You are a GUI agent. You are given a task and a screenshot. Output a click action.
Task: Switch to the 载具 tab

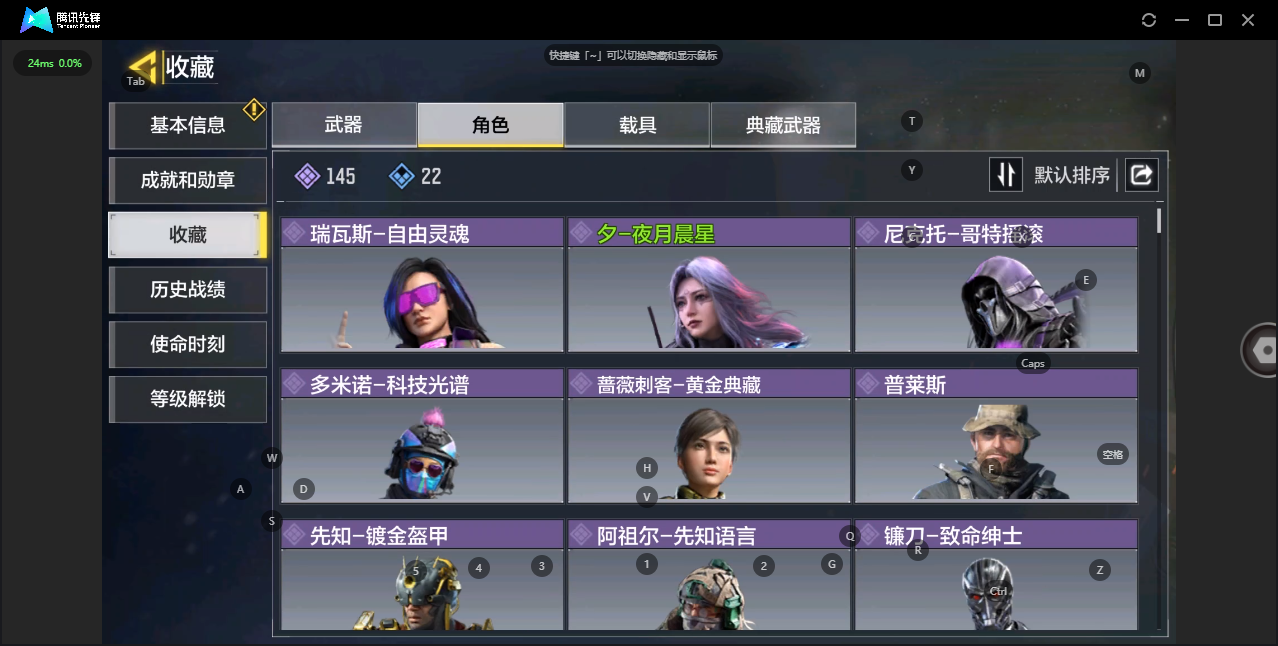tap(637, 125)
